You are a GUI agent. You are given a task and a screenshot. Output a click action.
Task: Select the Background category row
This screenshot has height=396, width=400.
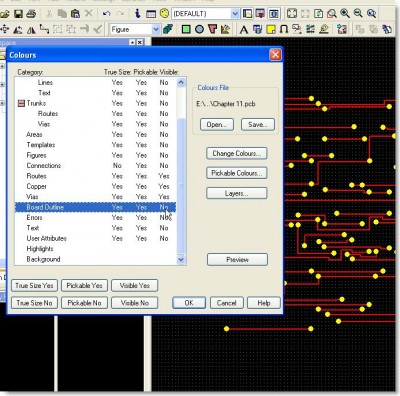[96, 259]
